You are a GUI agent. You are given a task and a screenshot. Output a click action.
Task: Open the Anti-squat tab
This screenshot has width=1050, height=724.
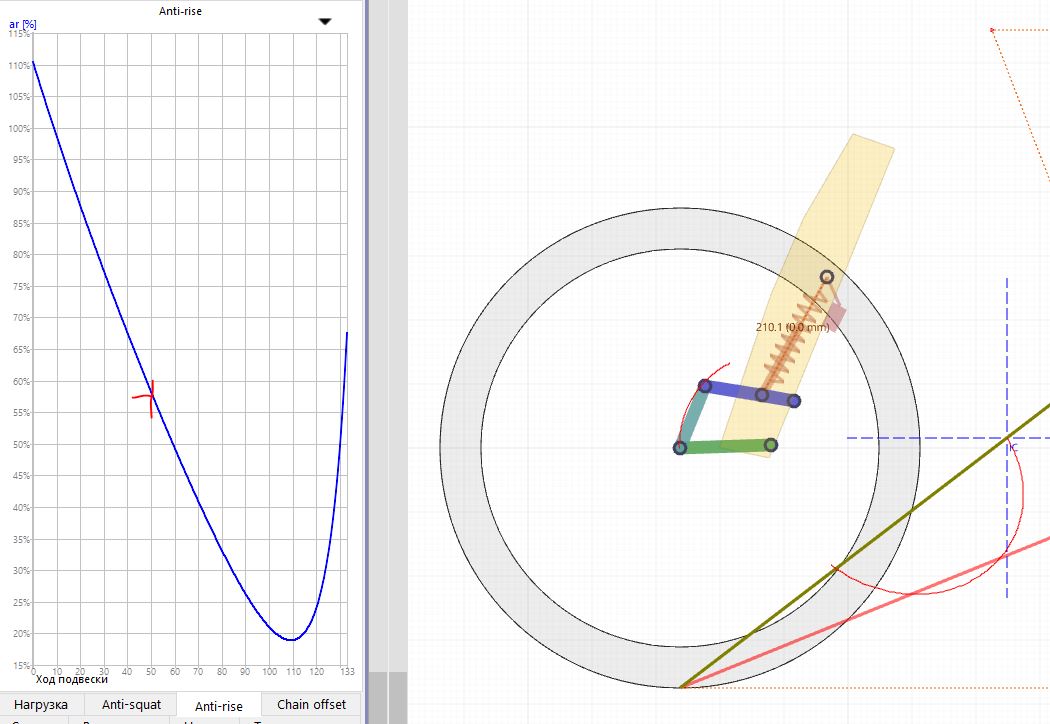[x=132, y=705]
